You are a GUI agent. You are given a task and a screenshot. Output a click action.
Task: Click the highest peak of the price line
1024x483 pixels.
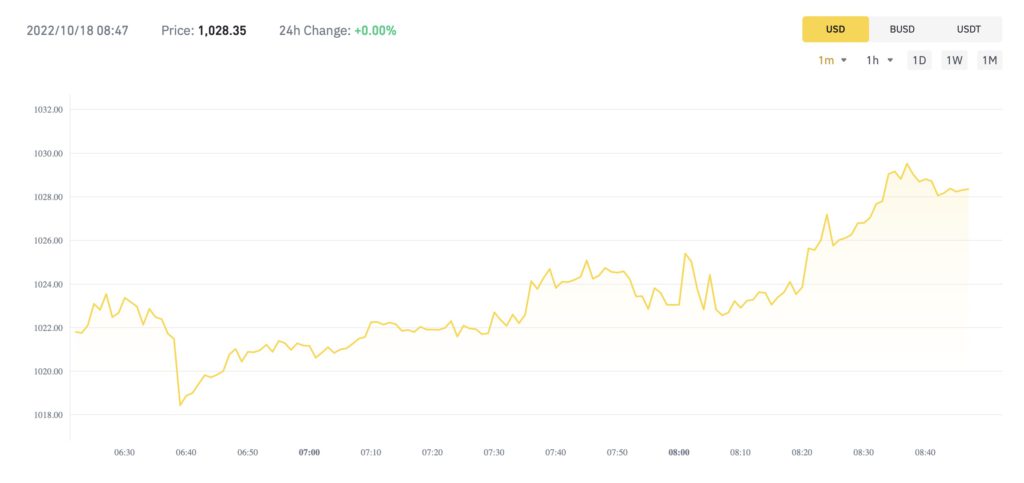(907, 164)
